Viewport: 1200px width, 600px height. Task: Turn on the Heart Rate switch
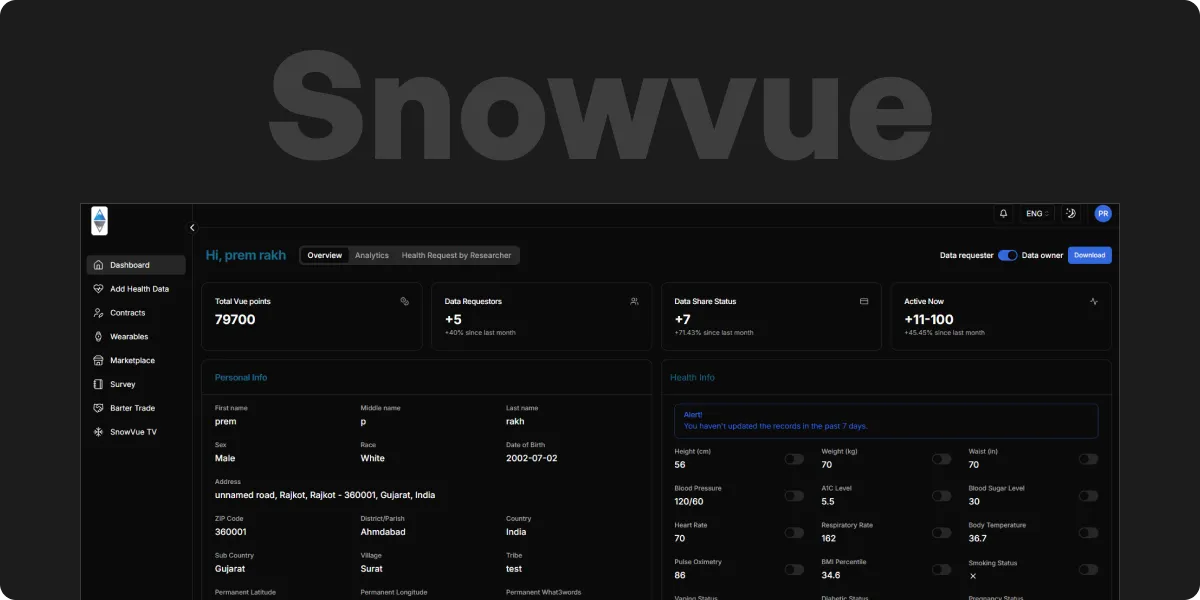point(794,533)
